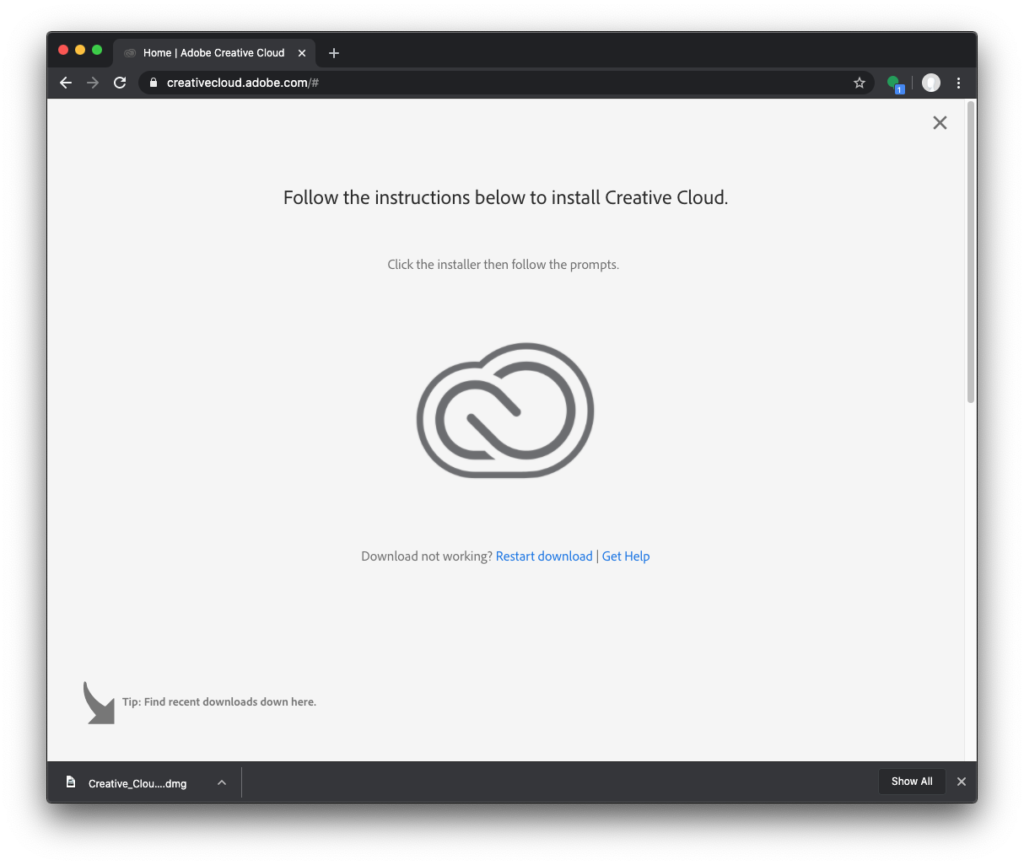Close the install instructions overlay
This screenshot has width=1024, height=865.
[939, 123]
